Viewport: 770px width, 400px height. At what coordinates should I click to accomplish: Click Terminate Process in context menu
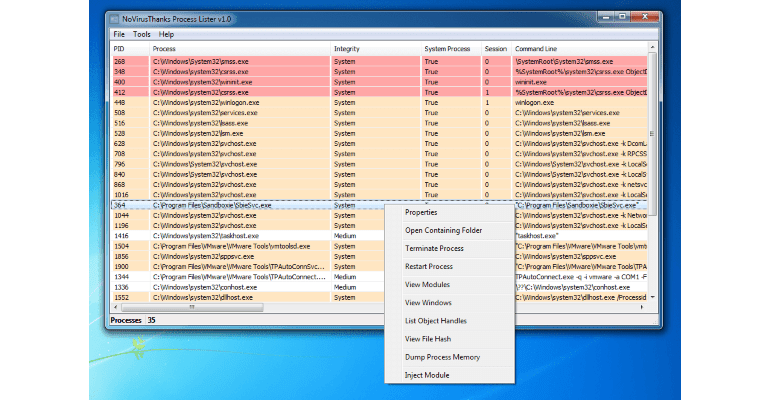pos(433,248)
